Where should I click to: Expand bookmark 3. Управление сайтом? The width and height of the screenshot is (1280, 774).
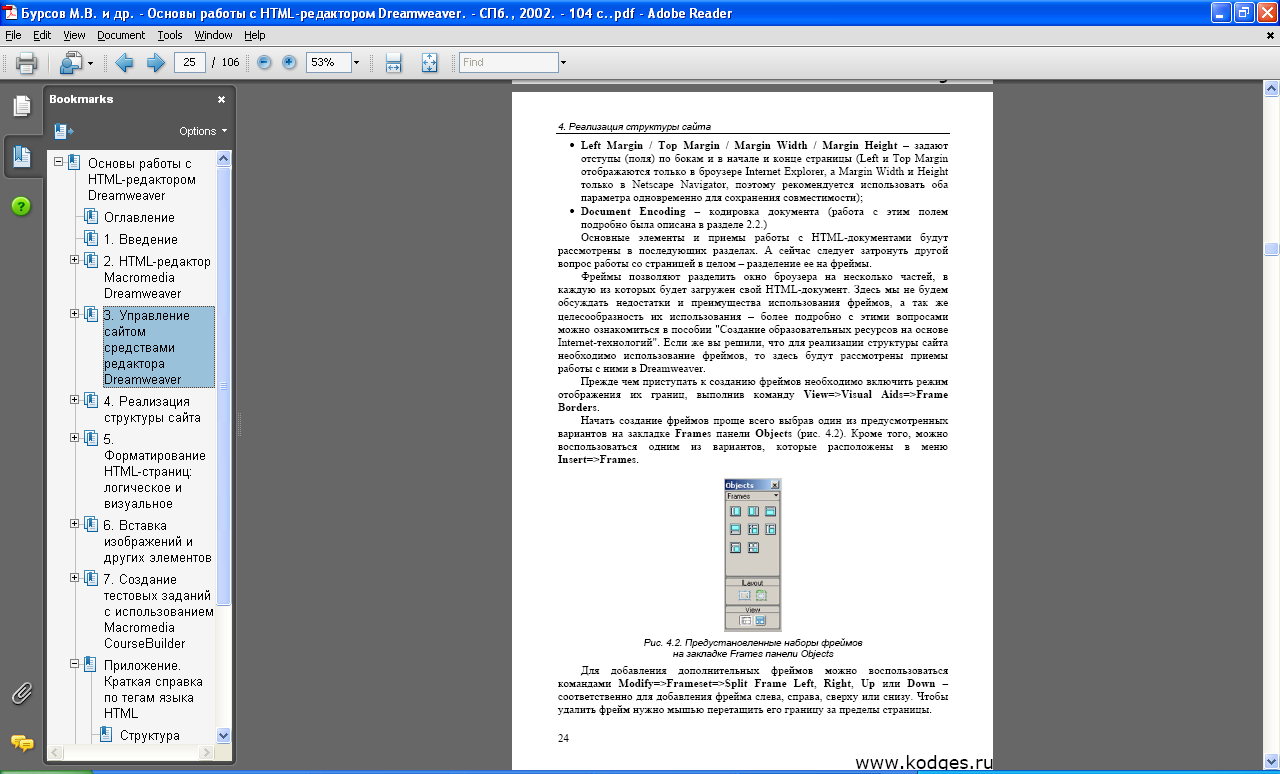click(x=75, y=314)
